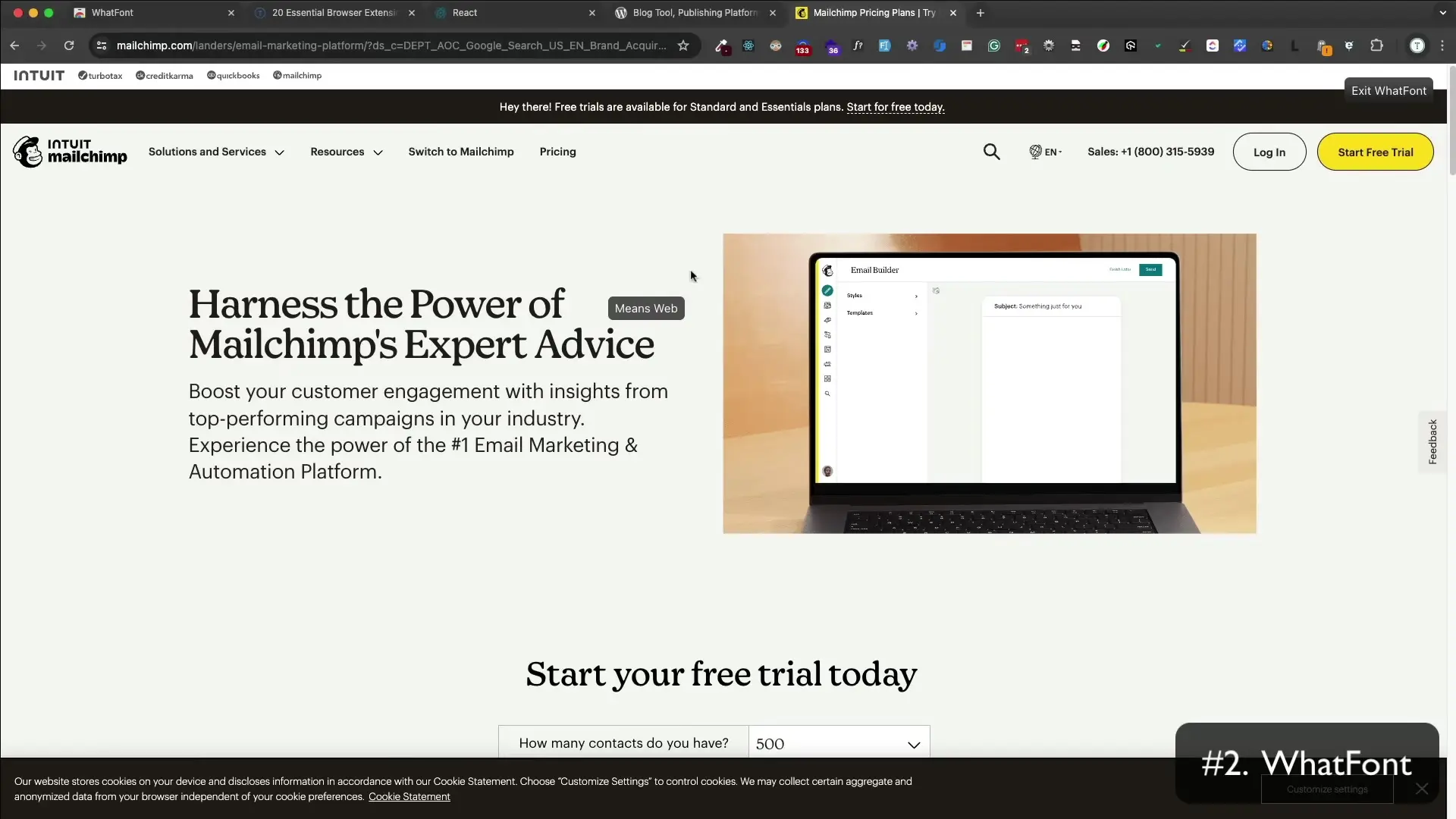Open a new browser tab
This screenshot has width=1456, height=819.
pyautogui.click(x=980, y=13)
